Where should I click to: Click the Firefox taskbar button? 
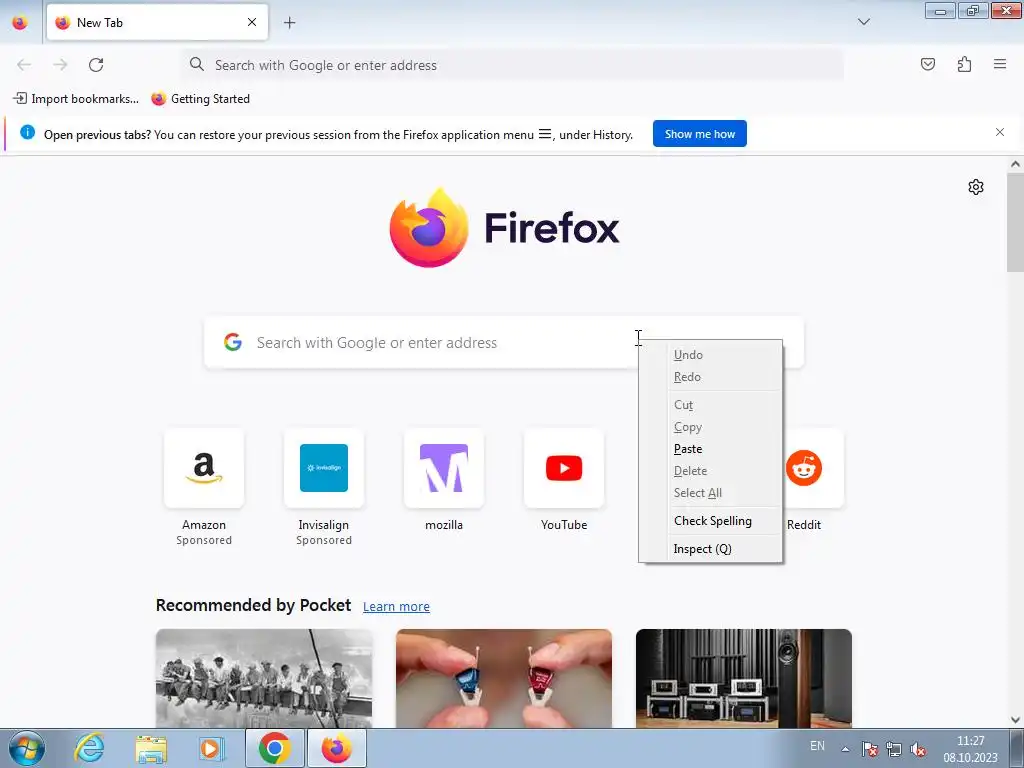(336, 748)
